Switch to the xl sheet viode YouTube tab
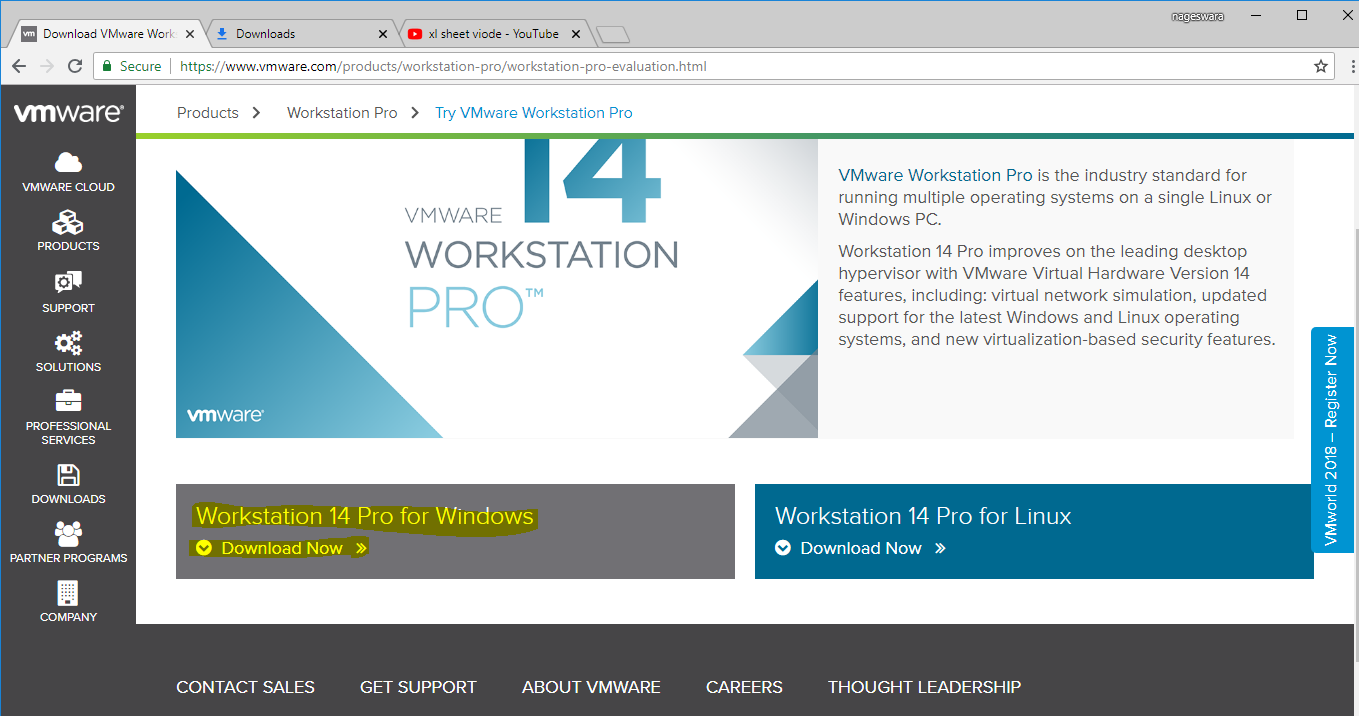This screenshot has width=1359, height=716. pos(493,33)
